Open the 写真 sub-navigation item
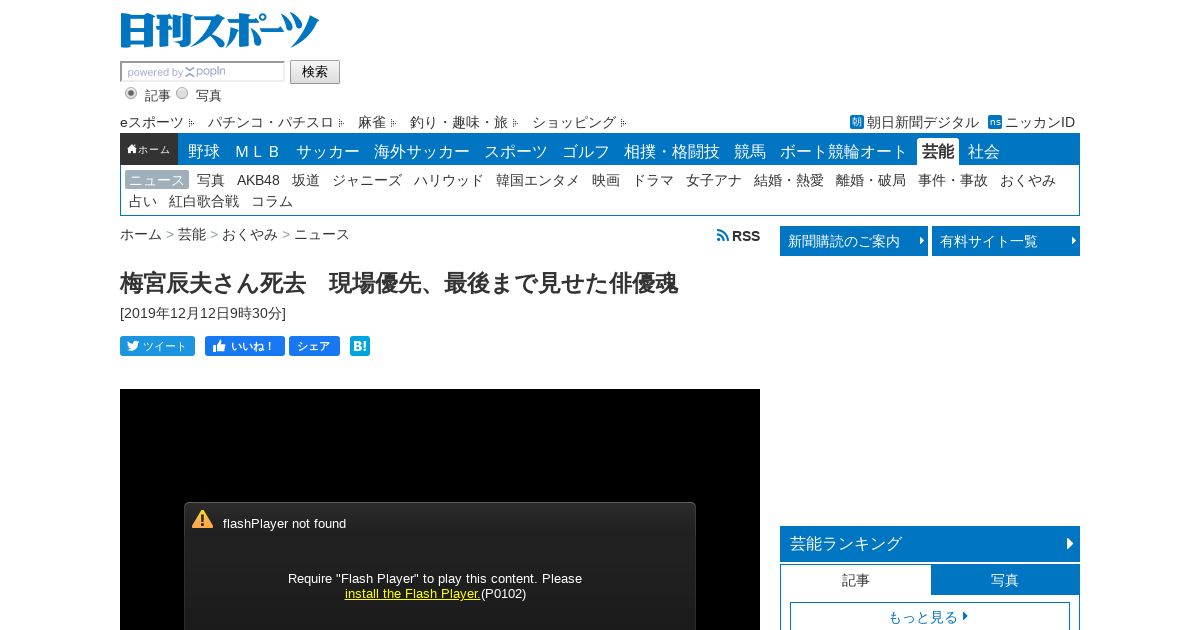Screen dimensions: 1200x630 211,180
